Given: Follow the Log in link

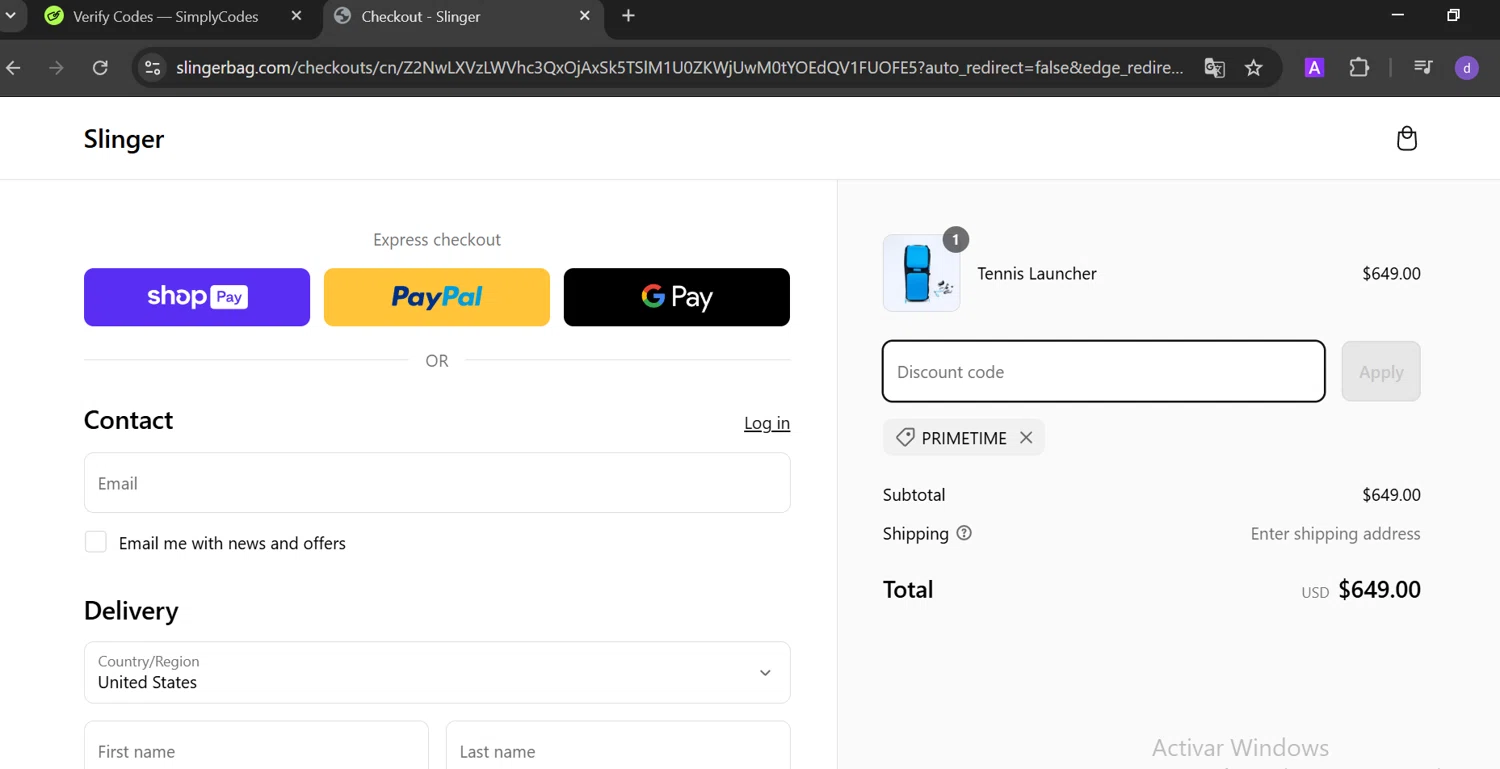Looking at the screenshot, I should pos(767,423).
